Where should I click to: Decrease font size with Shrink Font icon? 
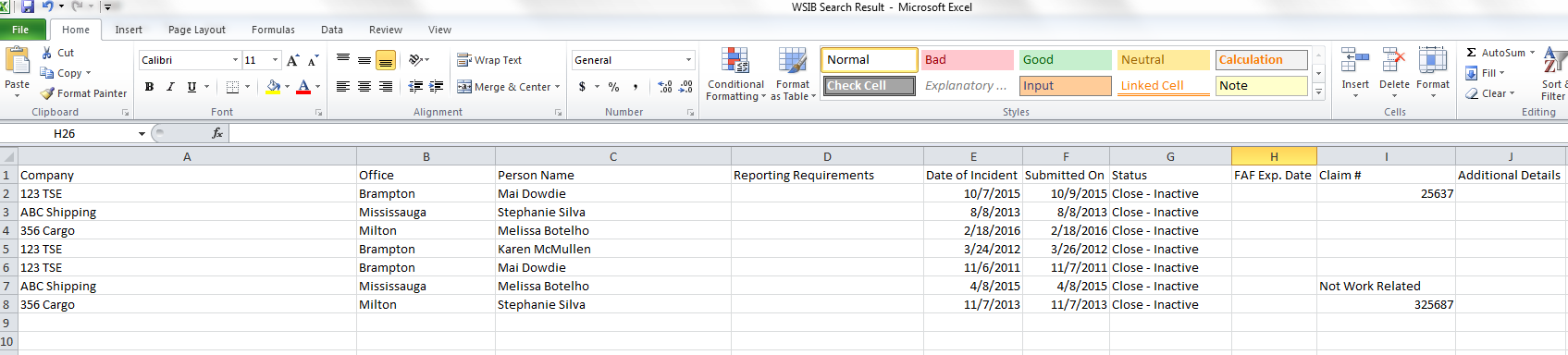click(314, 60)
